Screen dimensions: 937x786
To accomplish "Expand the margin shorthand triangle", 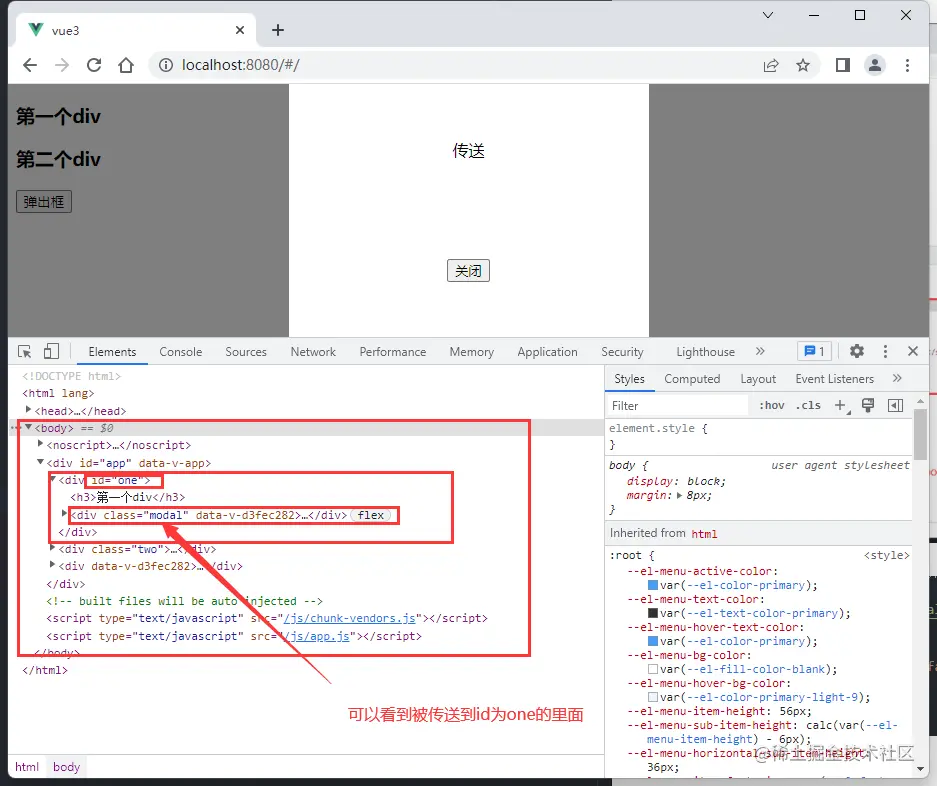I will [x=679, y=495].
